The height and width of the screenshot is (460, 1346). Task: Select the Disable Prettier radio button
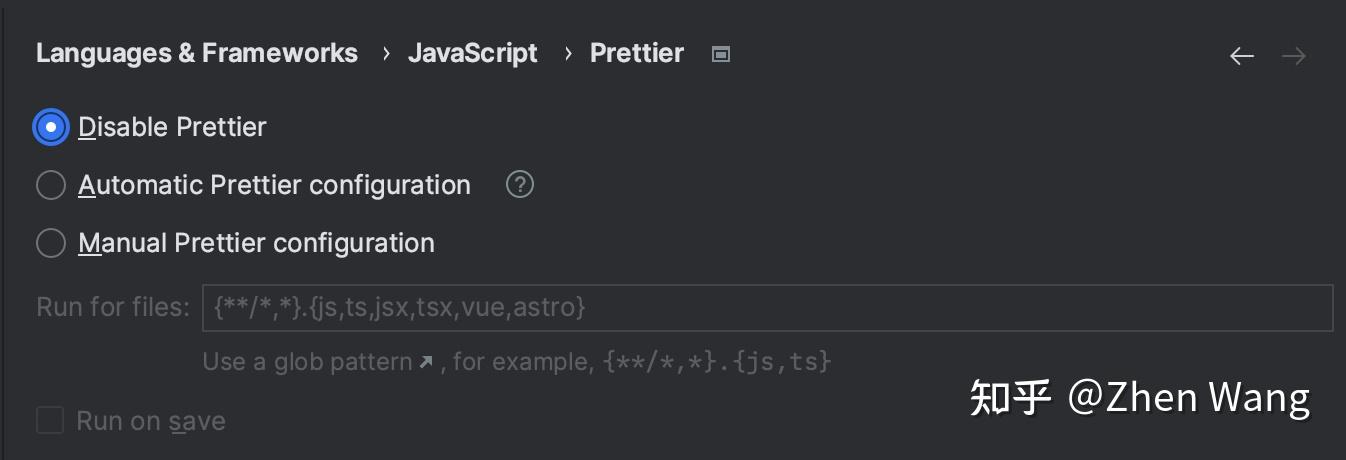[x=51, y=127]
